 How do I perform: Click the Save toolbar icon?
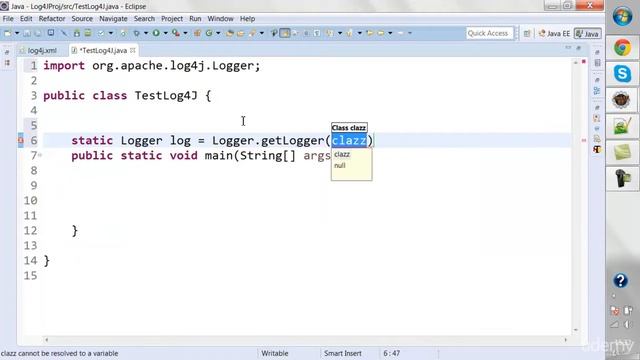point(27,33)
